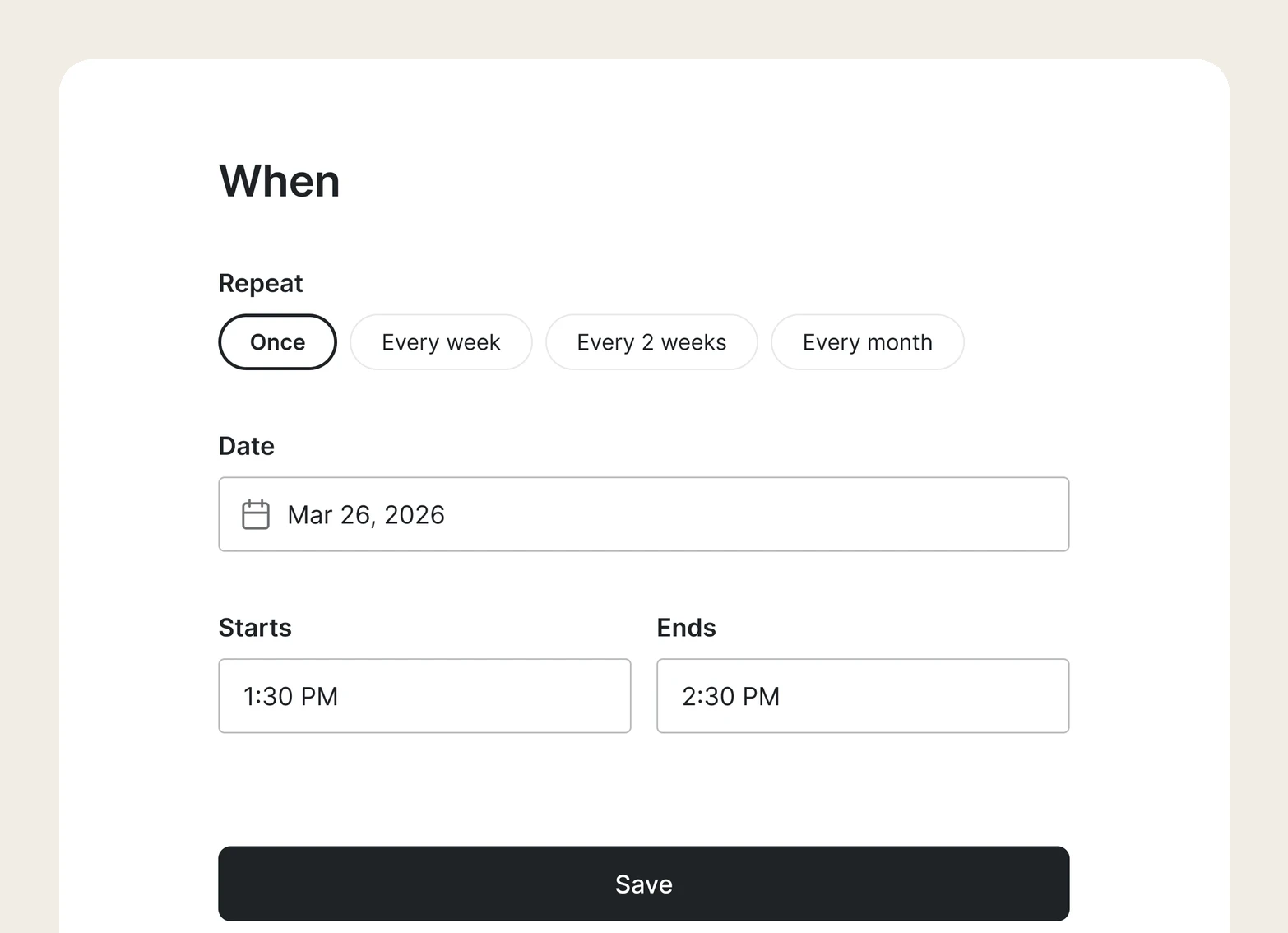Click blank space inside Ends input box
The width and height of the screenshot is (1288, 933).
click(x=925, y=696)
